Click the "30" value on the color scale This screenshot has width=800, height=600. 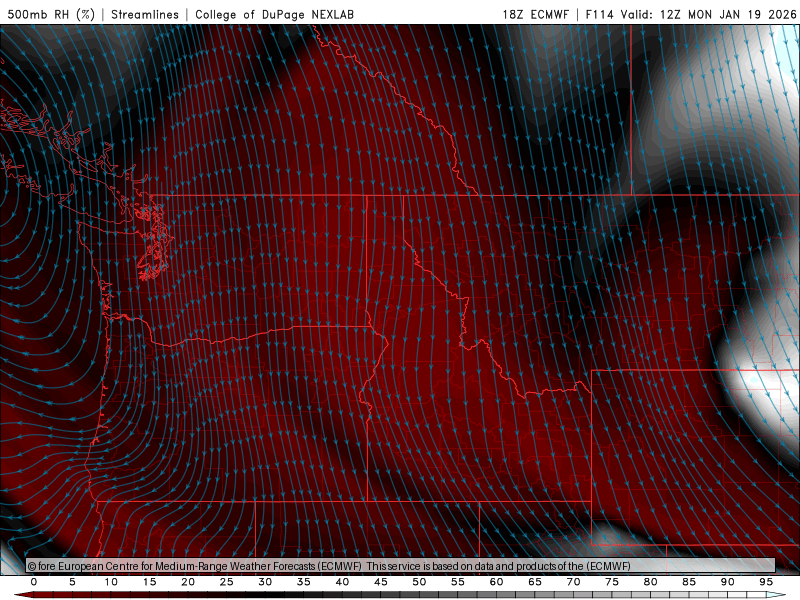265,582
